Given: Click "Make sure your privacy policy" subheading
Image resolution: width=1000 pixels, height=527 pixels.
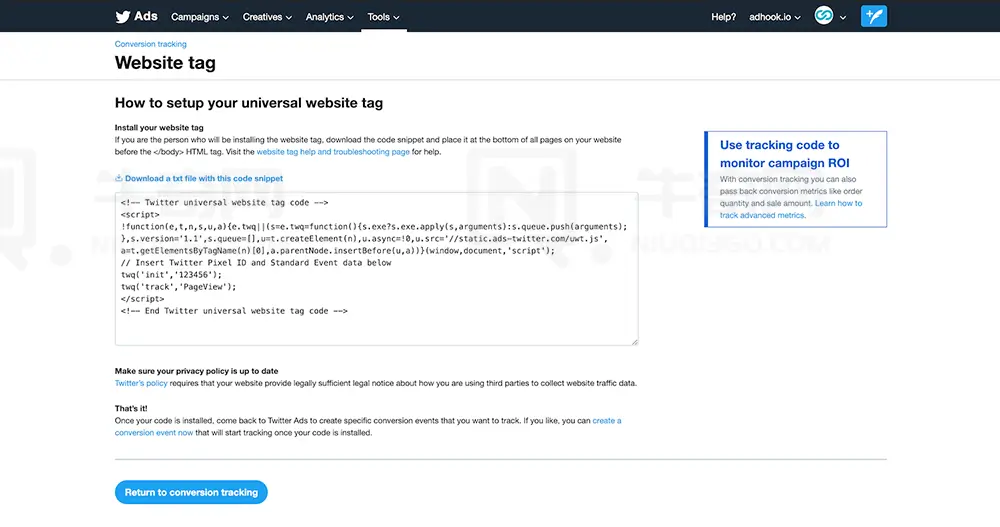Looking at the screenshot, I should point(196,371).
